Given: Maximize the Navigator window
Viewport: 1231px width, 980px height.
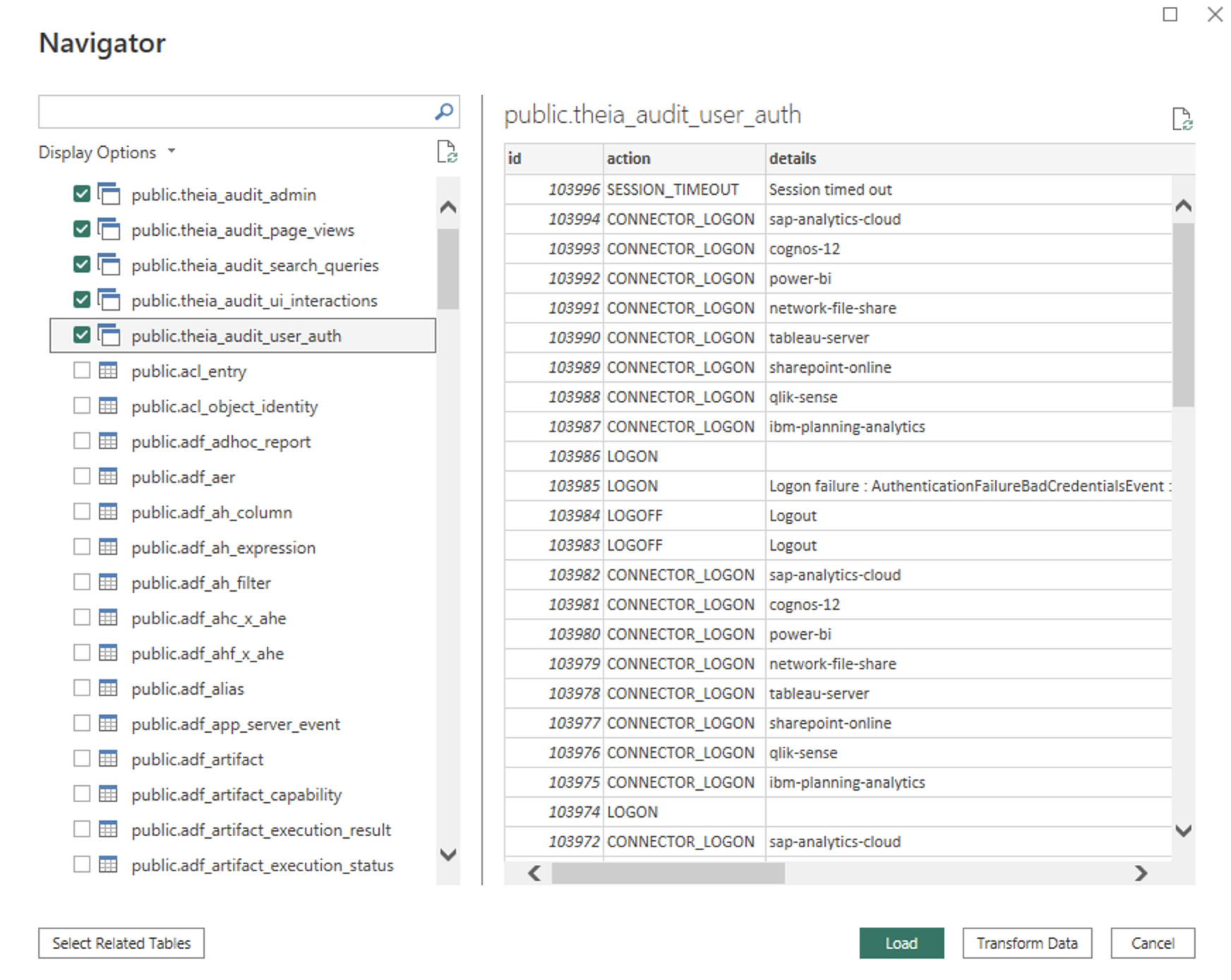Looking at the screenshot, I should (1170, 14).
